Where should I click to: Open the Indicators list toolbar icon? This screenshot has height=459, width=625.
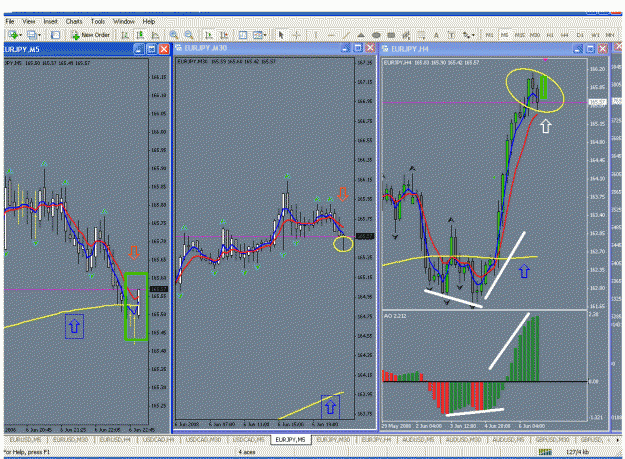[243, 35]
